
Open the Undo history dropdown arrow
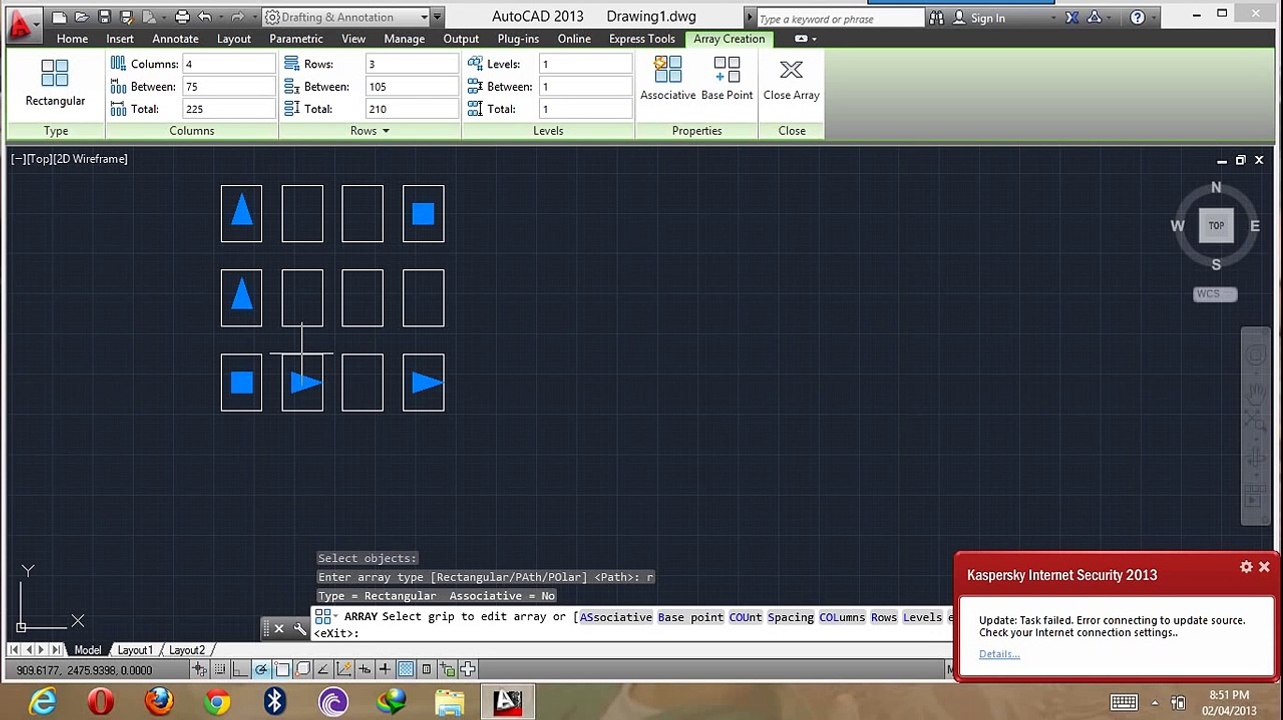click(x=221, y=17)
